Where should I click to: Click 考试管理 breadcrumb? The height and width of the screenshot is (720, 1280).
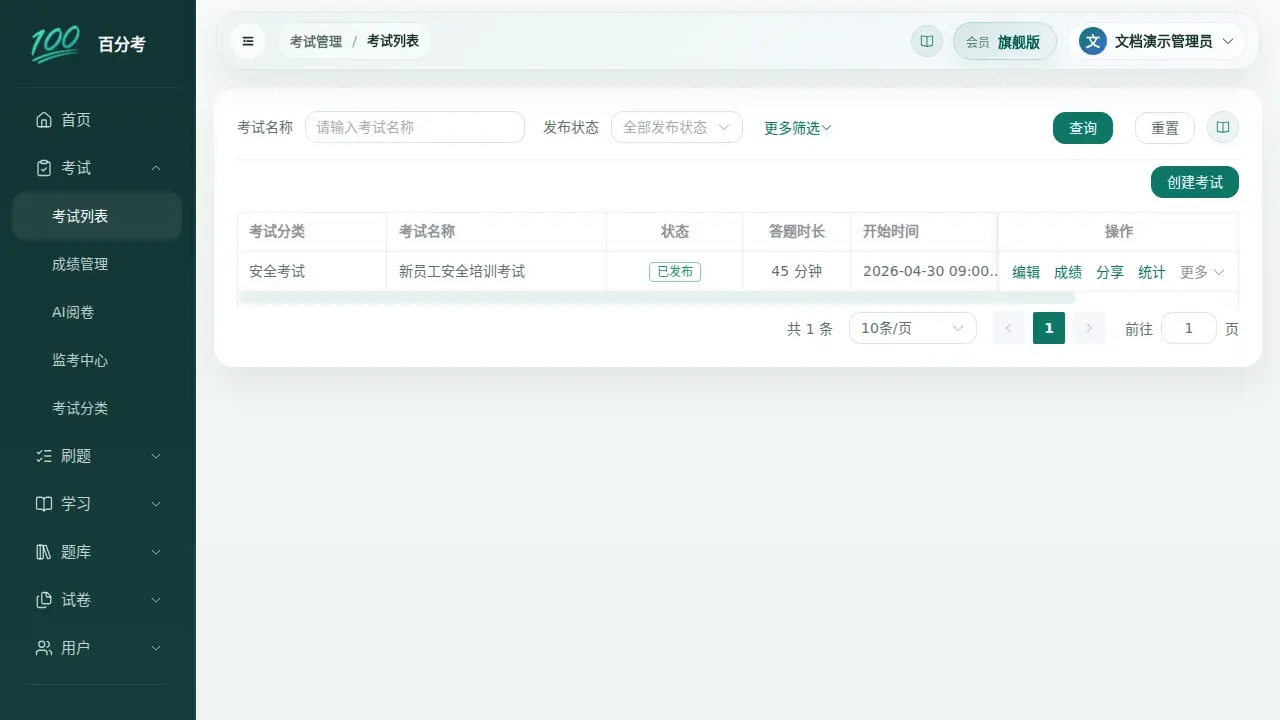[x=316, y=41]
